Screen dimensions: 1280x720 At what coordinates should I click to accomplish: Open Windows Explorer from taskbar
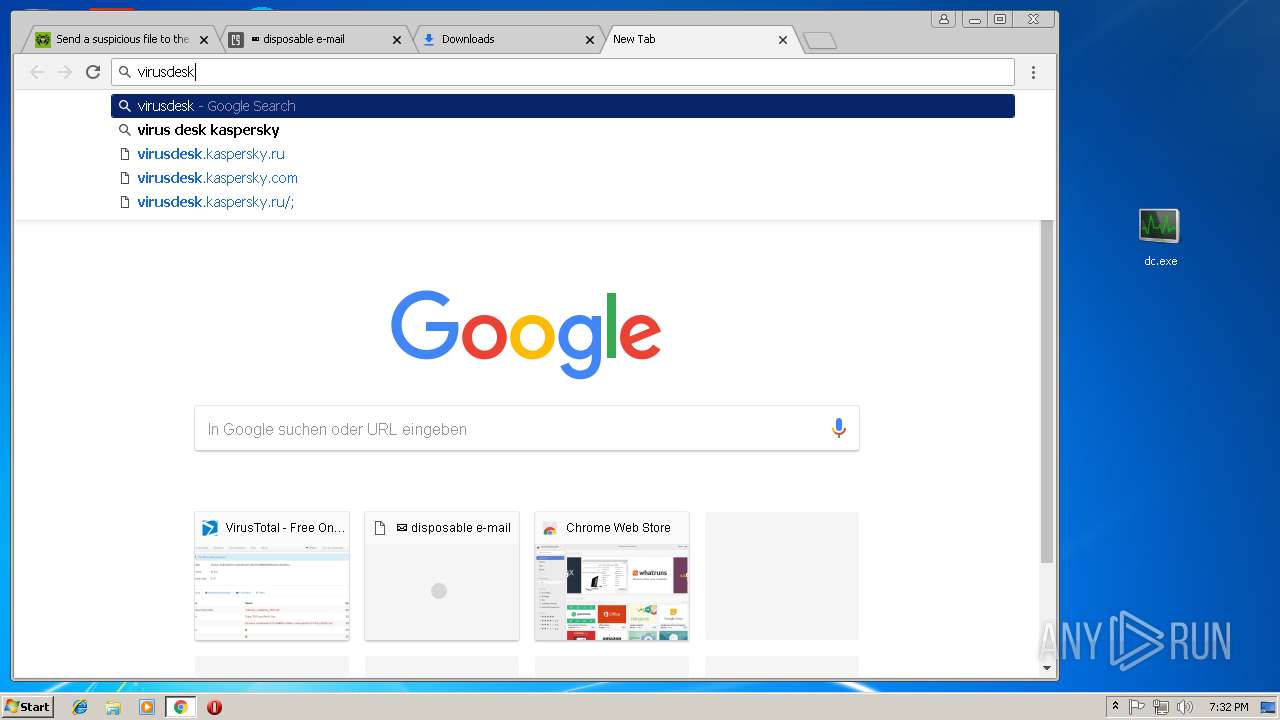tap(113, 707)
